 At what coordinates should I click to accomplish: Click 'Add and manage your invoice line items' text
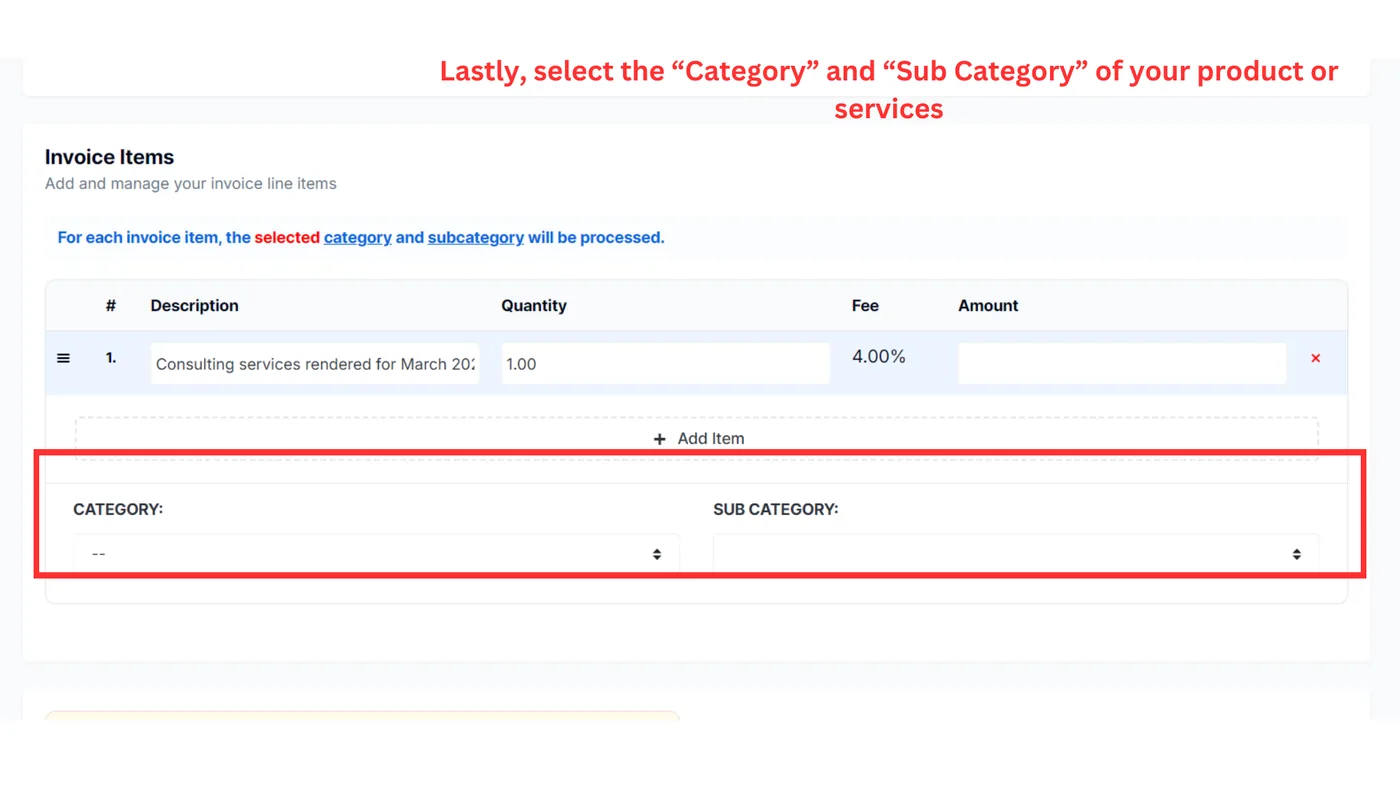(x=191, y=184)
